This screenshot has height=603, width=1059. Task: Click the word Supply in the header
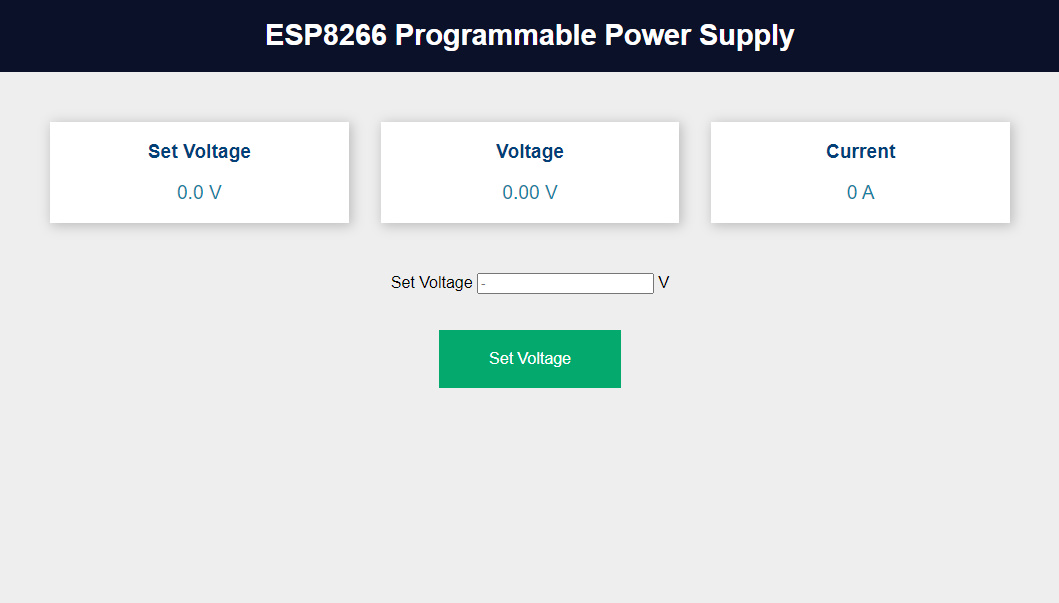click(746, 36)
